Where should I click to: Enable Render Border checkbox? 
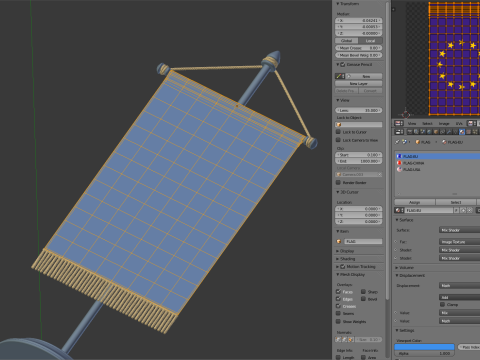pos(338,182)
